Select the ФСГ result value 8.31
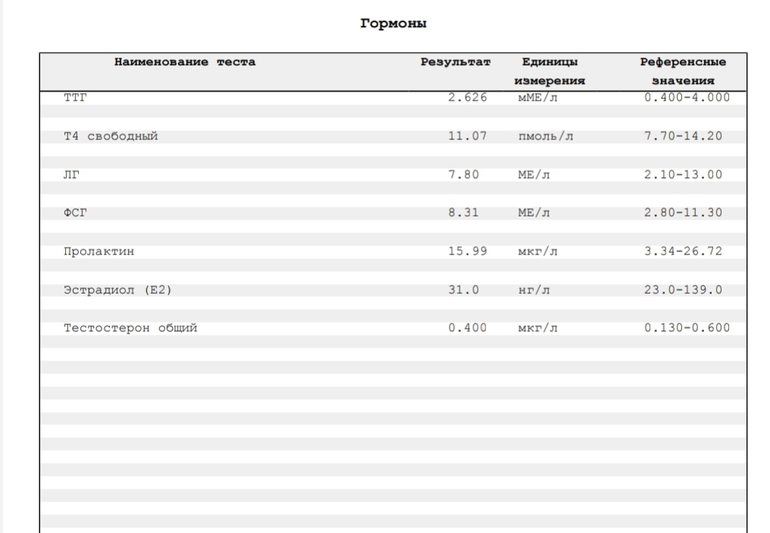This screenshot has height=533, width=770. pyautogui.click(x=463, y=213)
